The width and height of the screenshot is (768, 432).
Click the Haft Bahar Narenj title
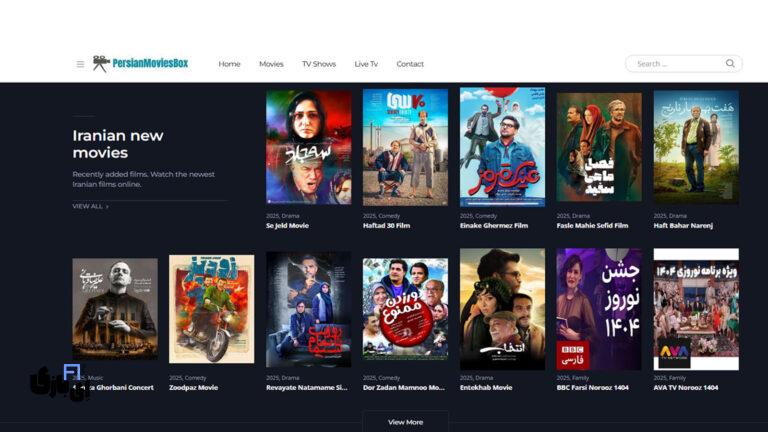[x=683, y=226]
